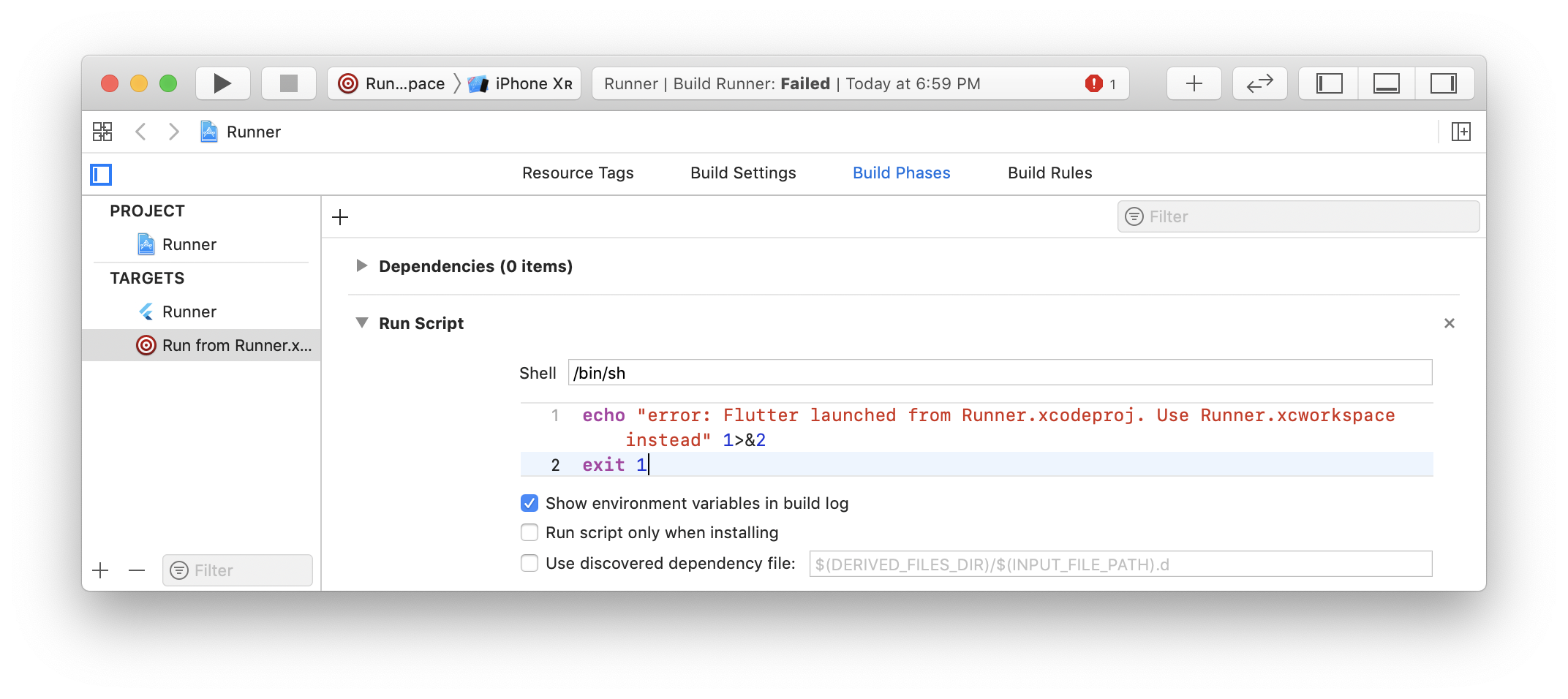The image size is (1568, 699).
Task: Delete the Run Script phase with the X
Action: tap(1450, 322)
